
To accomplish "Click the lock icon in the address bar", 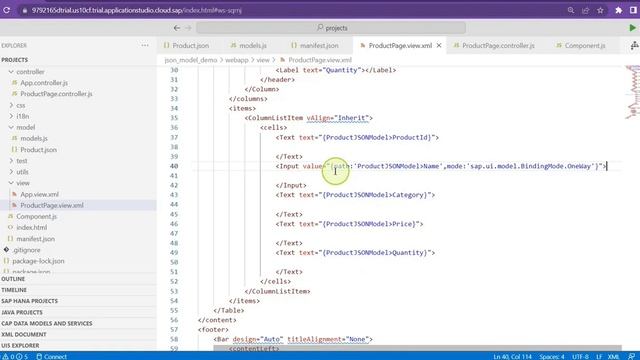I will [x=24, y=10].
